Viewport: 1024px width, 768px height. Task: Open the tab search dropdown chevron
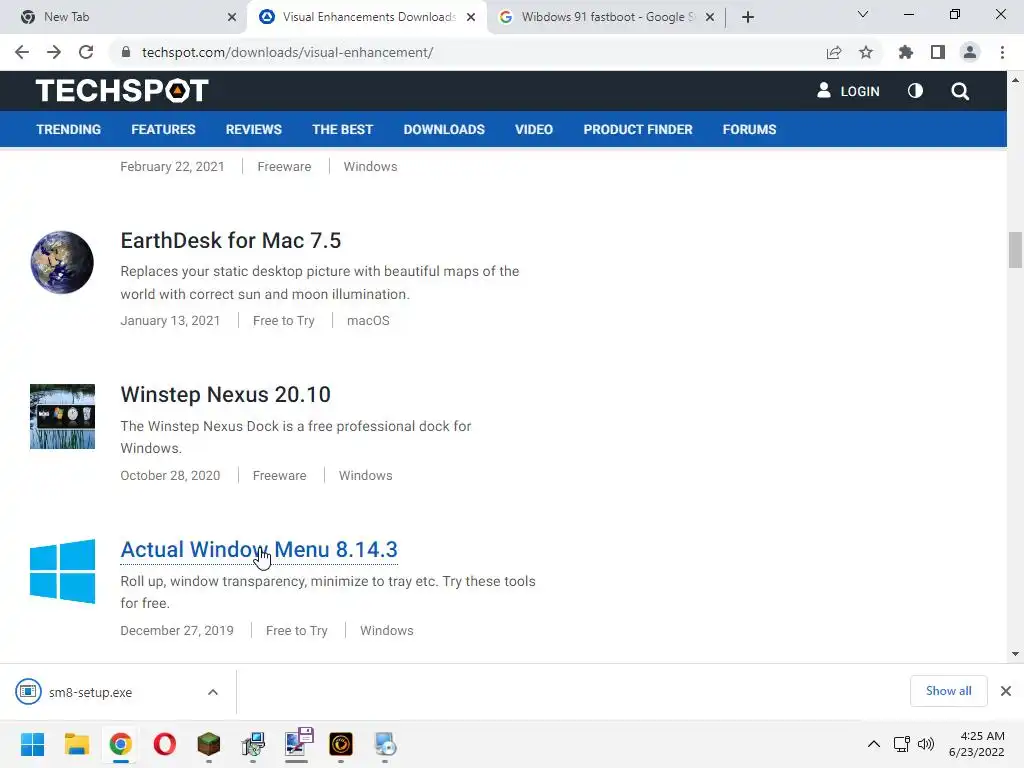click(x=863, y=14)
